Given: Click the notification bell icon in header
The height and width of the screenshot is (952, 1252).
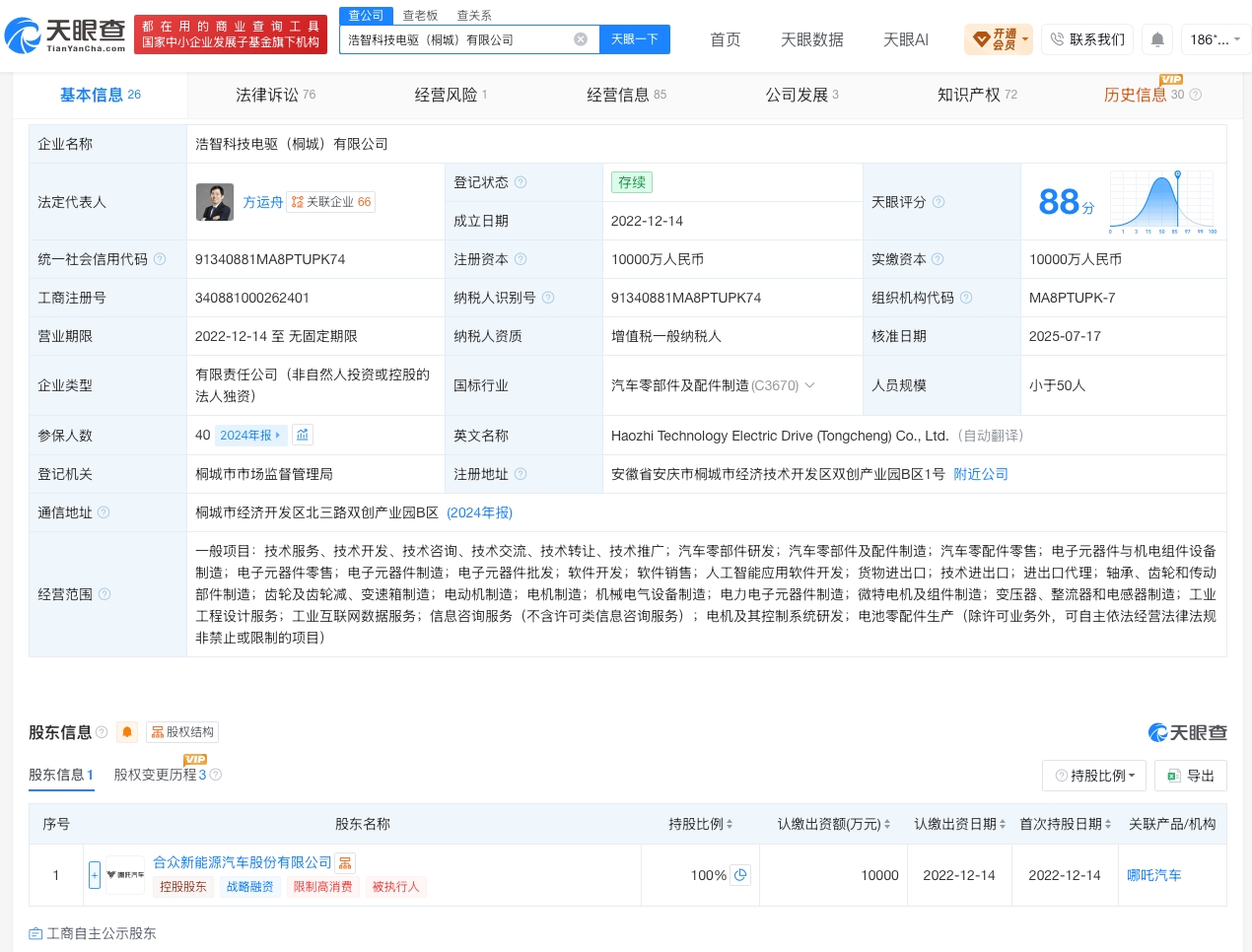Looking at the screenshot, I should pyautogui.click(x=1157, y=39).
